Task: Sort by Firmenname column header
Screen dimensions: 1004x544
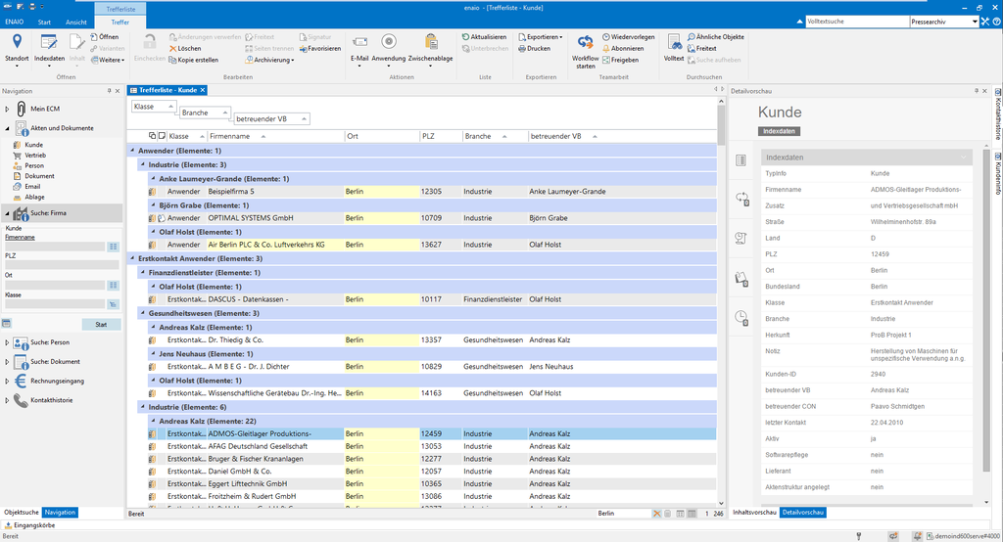Action: (x=230, y=136)
